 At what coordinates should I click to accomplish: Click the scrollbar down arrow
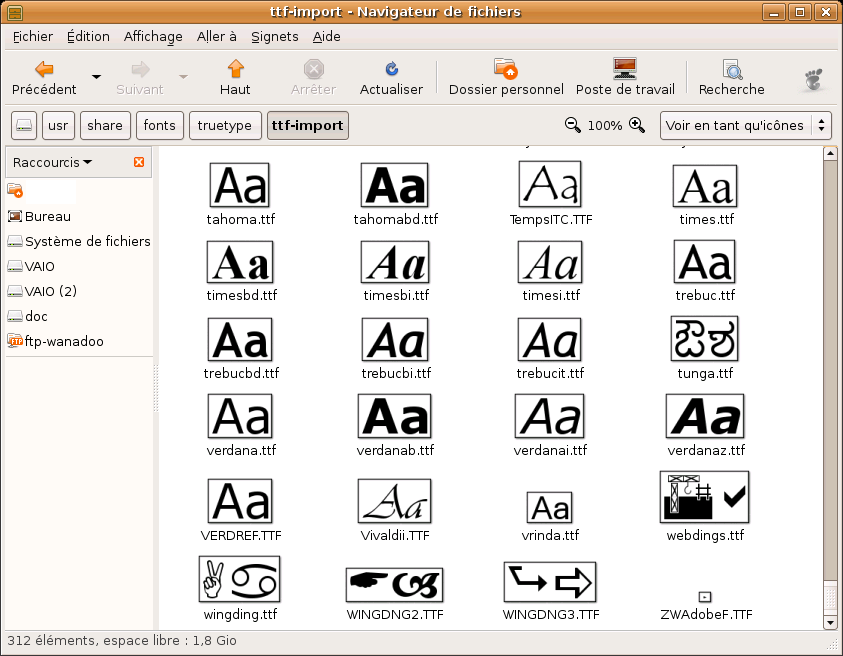click(x=829, y=622)
